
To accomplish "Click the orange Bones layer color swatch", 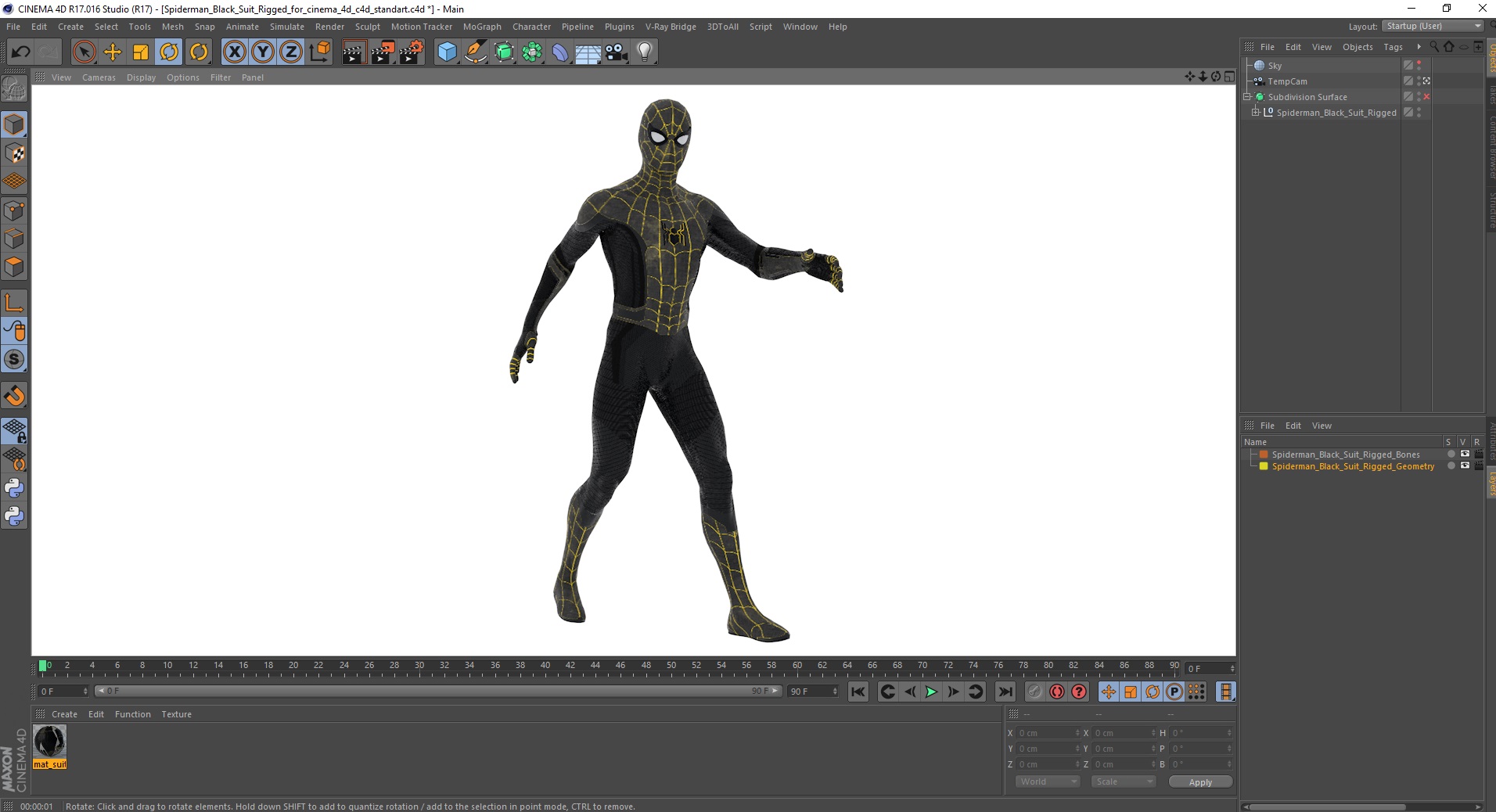I will 1263,455.
